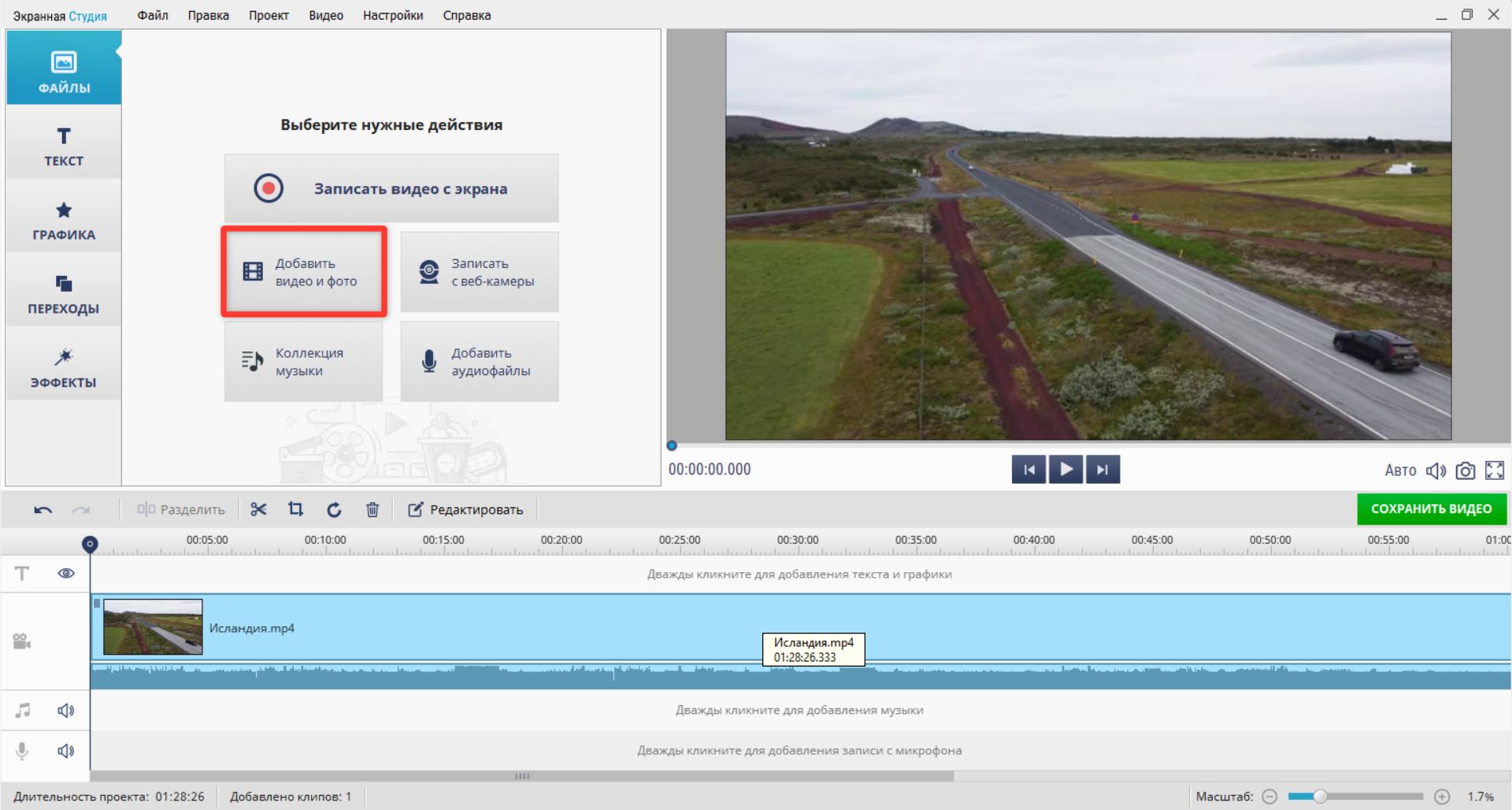Viewport: 1512px width, 810px height.
Task: Jump to the next frame button
Action: pos(1102,470)
